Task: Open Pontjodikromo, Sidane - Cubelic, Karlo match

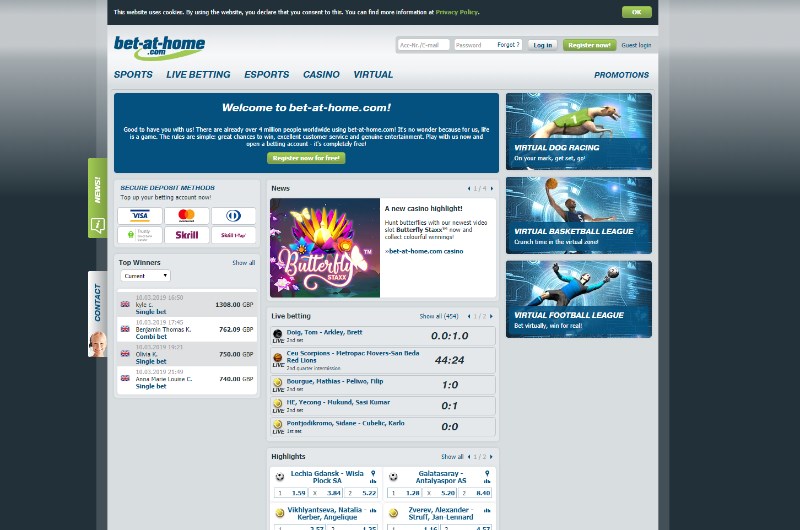Action: pos(383,426)
